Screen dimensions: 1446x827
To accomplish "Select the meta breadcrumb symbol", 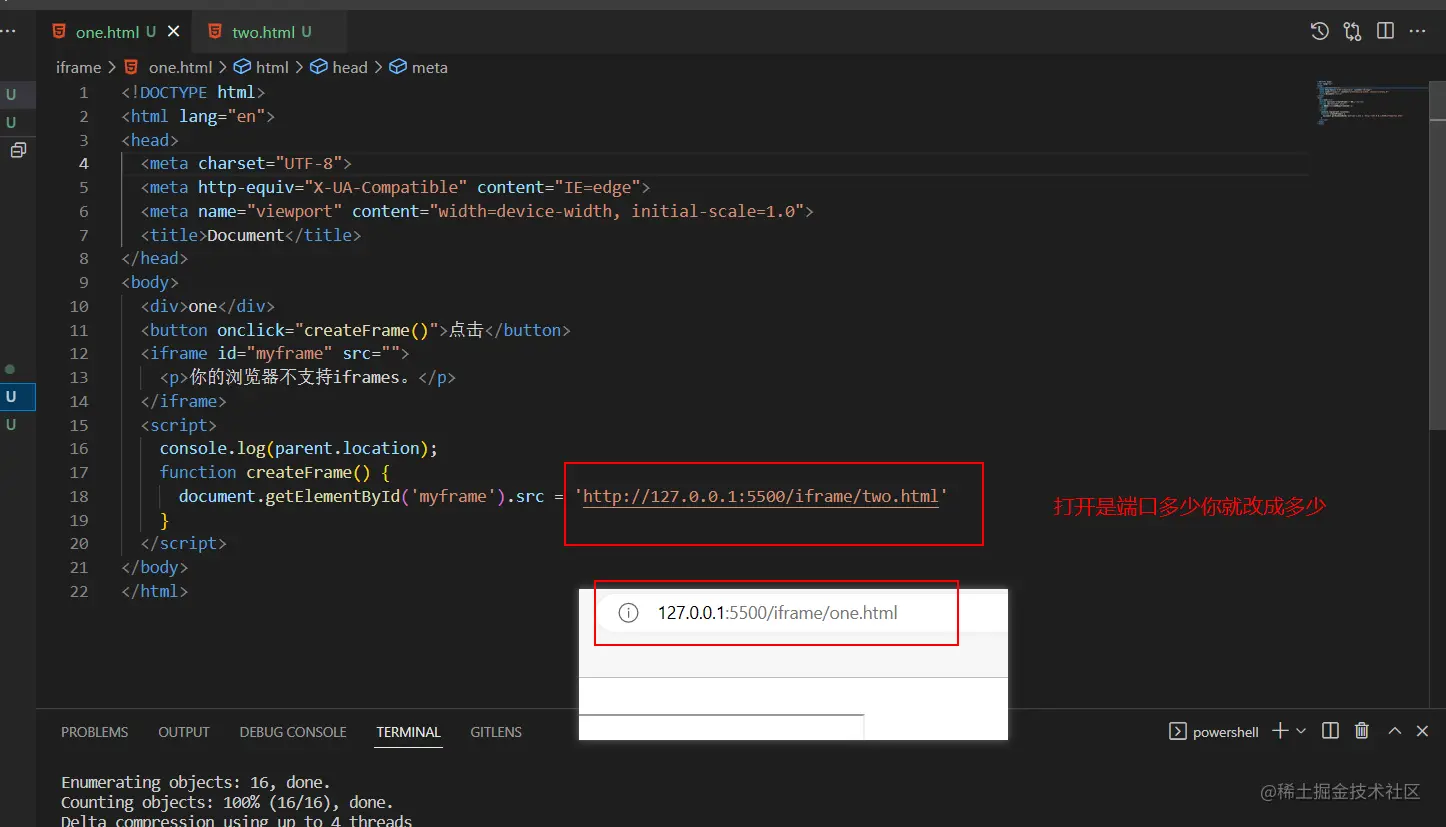I will click(419, 68).
